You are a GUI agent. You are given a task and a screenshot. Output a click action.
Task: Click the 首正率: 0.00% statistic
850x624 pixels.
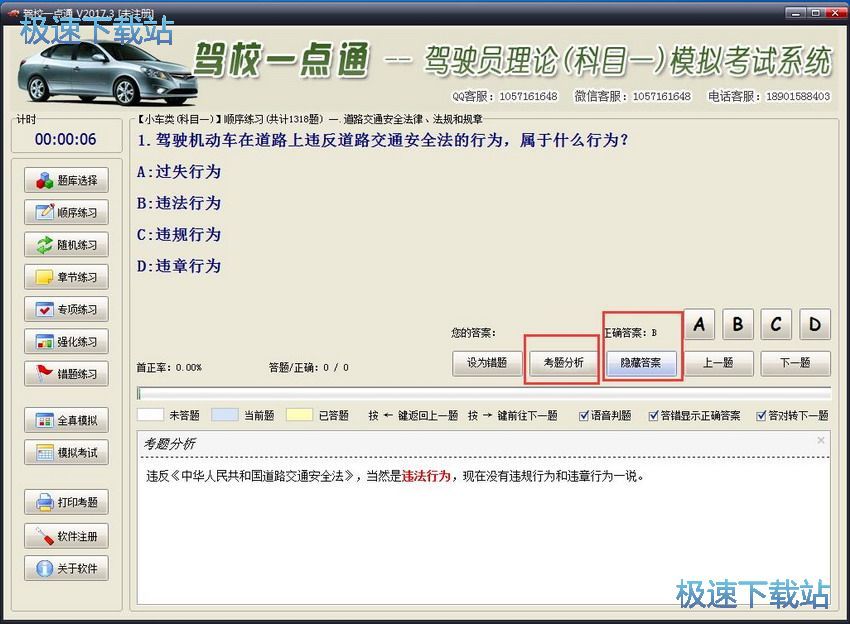pos(169,368)
